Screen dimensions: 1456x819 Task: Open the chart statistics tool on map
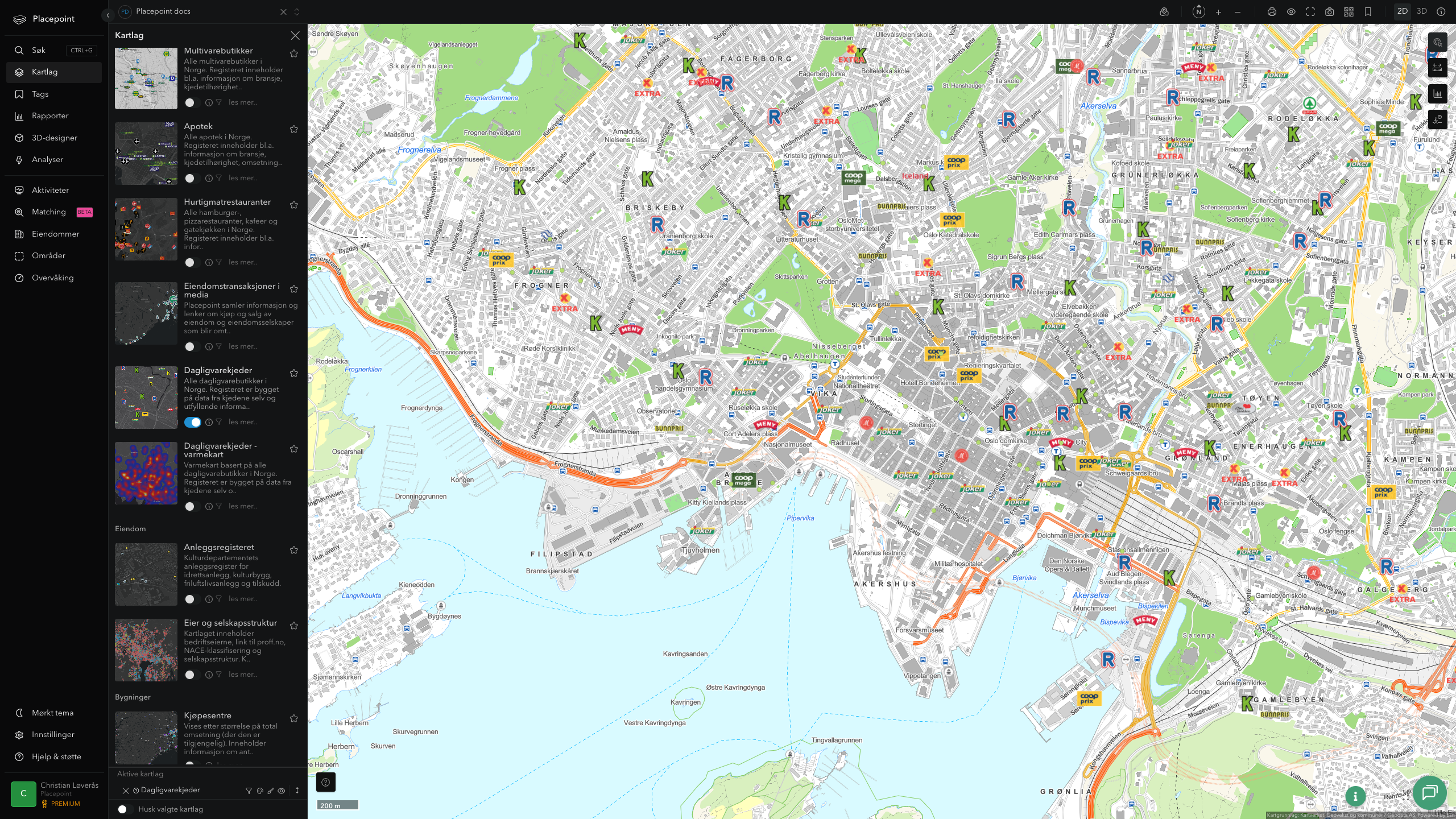point(1437,94)
